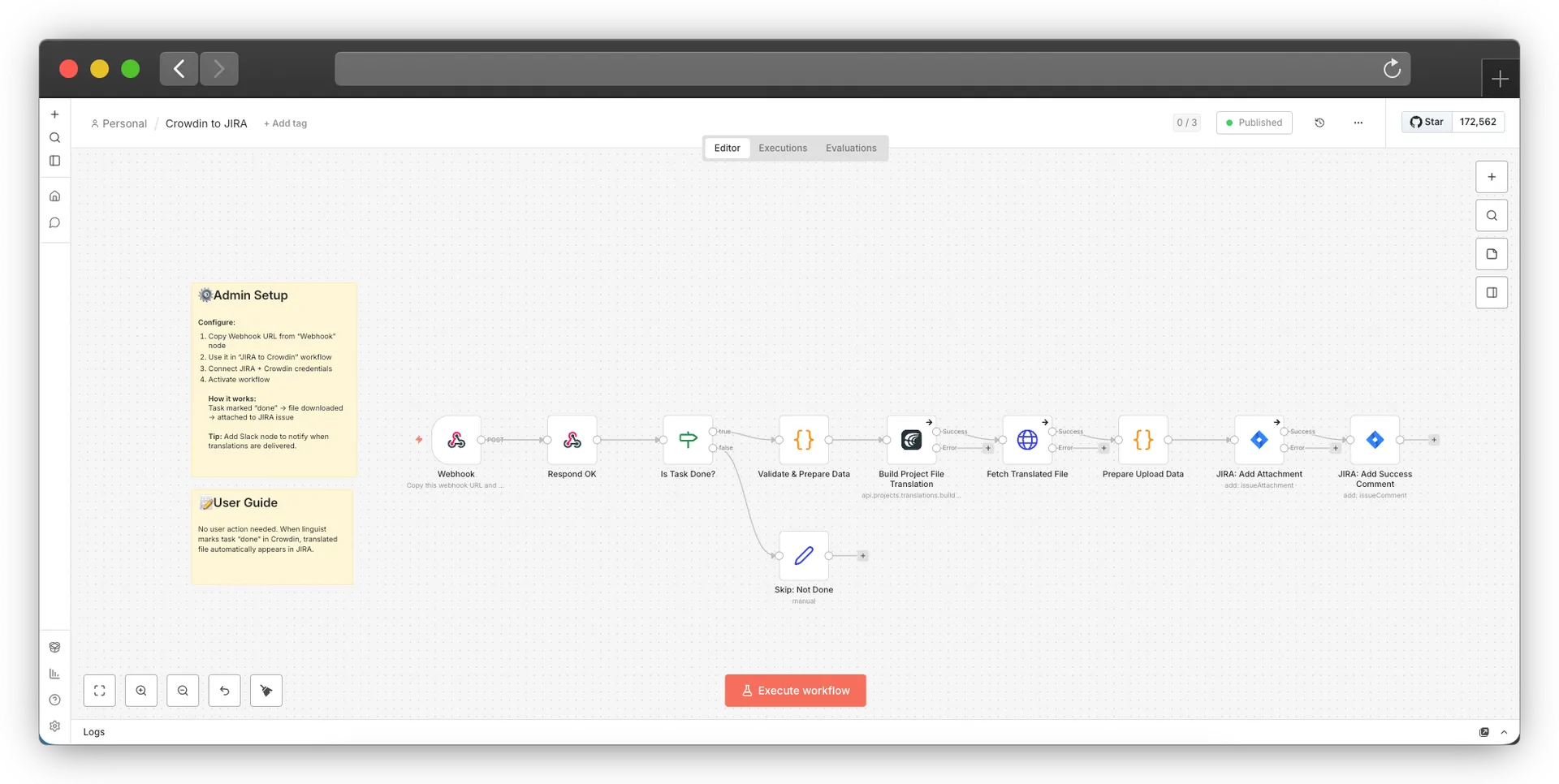Open the node creation panel via the plus icon
Viewport: 1559px width, 784px height.
coord(1491,176)
